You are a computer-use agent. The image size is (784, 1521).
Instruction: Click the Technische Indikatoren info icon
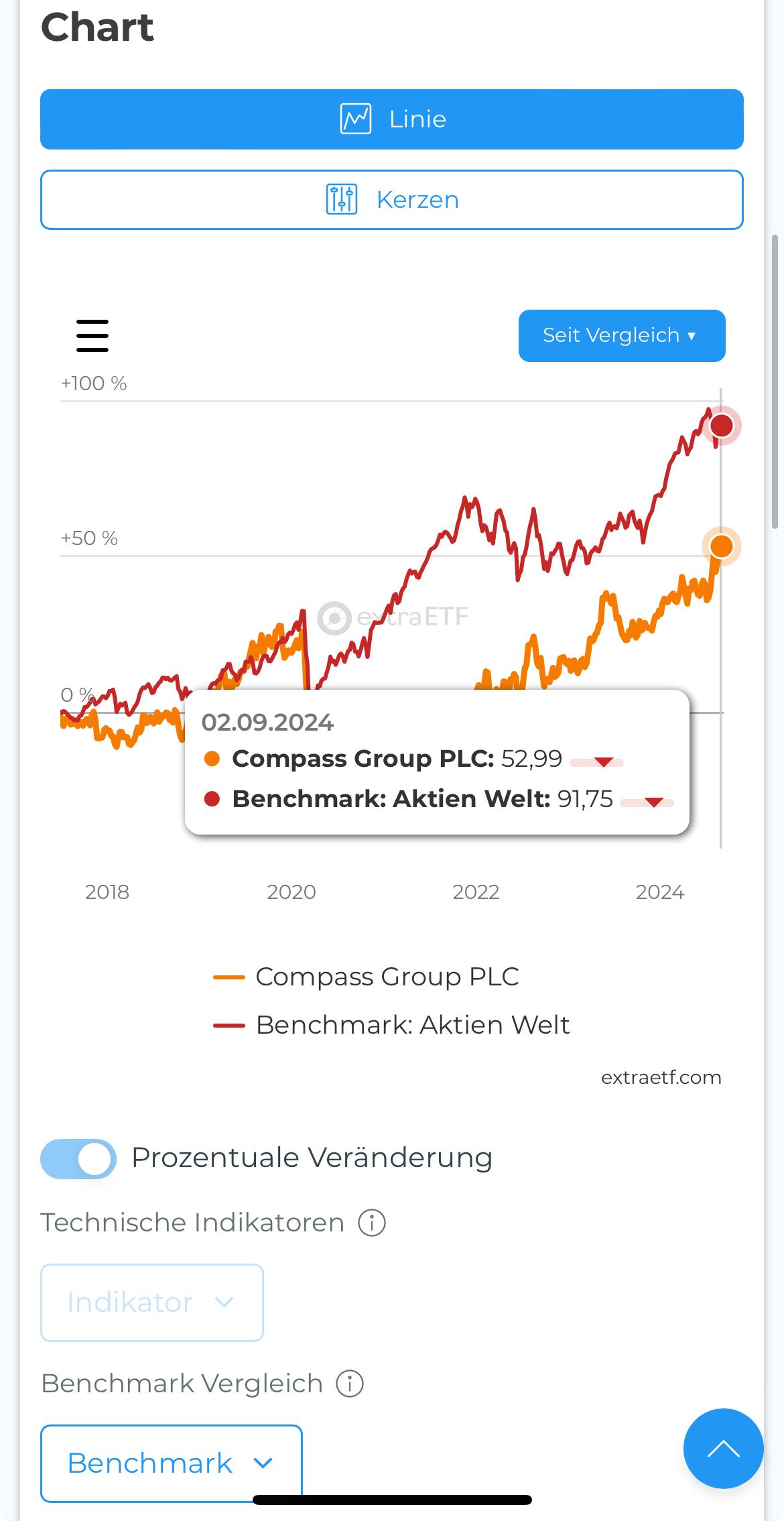[x=372, y=1223]
